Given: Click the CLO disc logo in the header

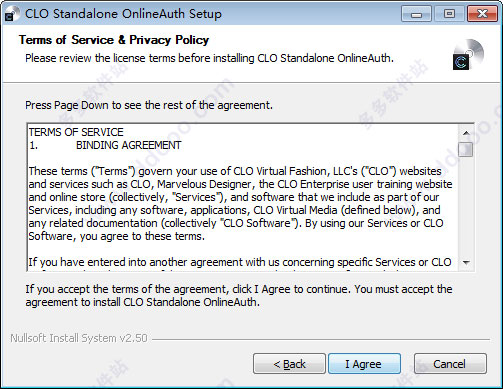Looking at the screenshot, I should (x=468, y=55).
